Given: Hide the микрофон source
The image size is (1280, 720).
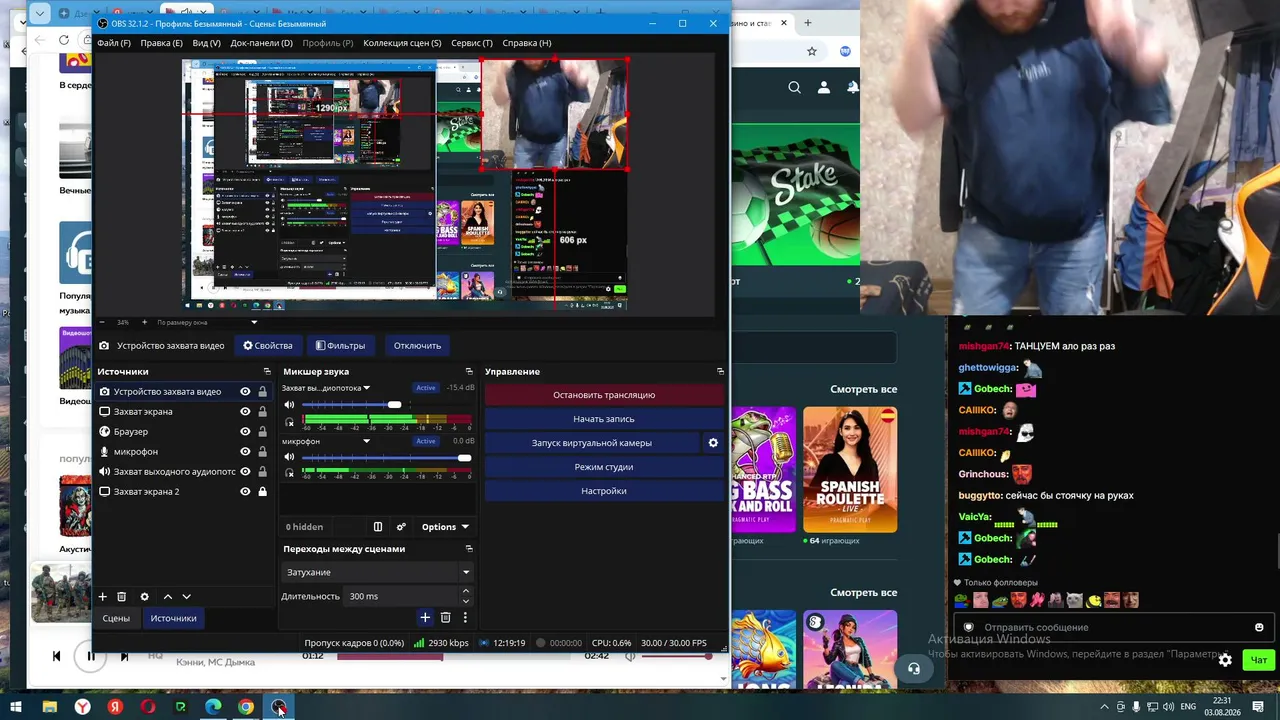Looking at the screenshot, I should 245,452.
